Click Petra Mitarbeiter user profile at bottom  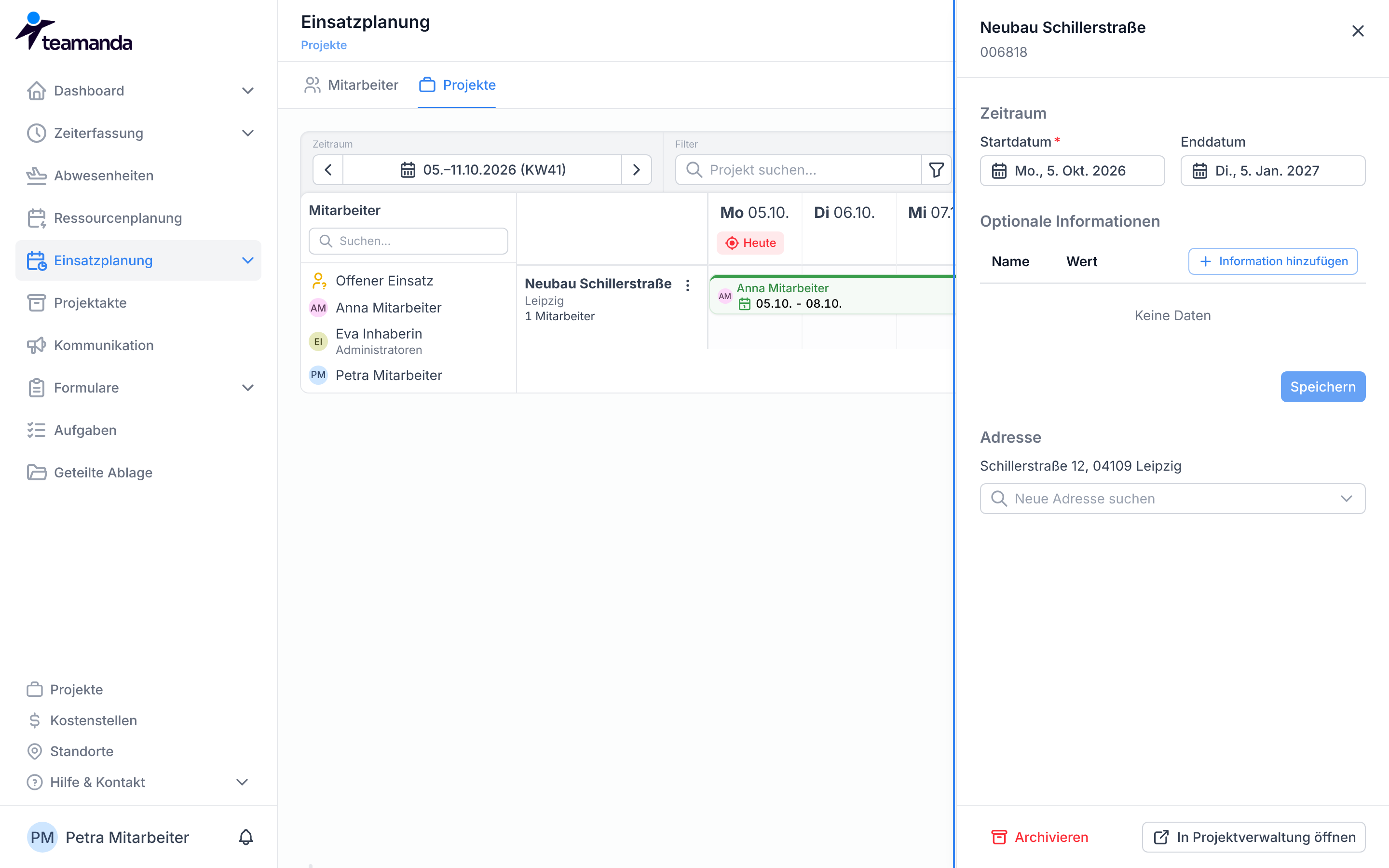point(109,837)
